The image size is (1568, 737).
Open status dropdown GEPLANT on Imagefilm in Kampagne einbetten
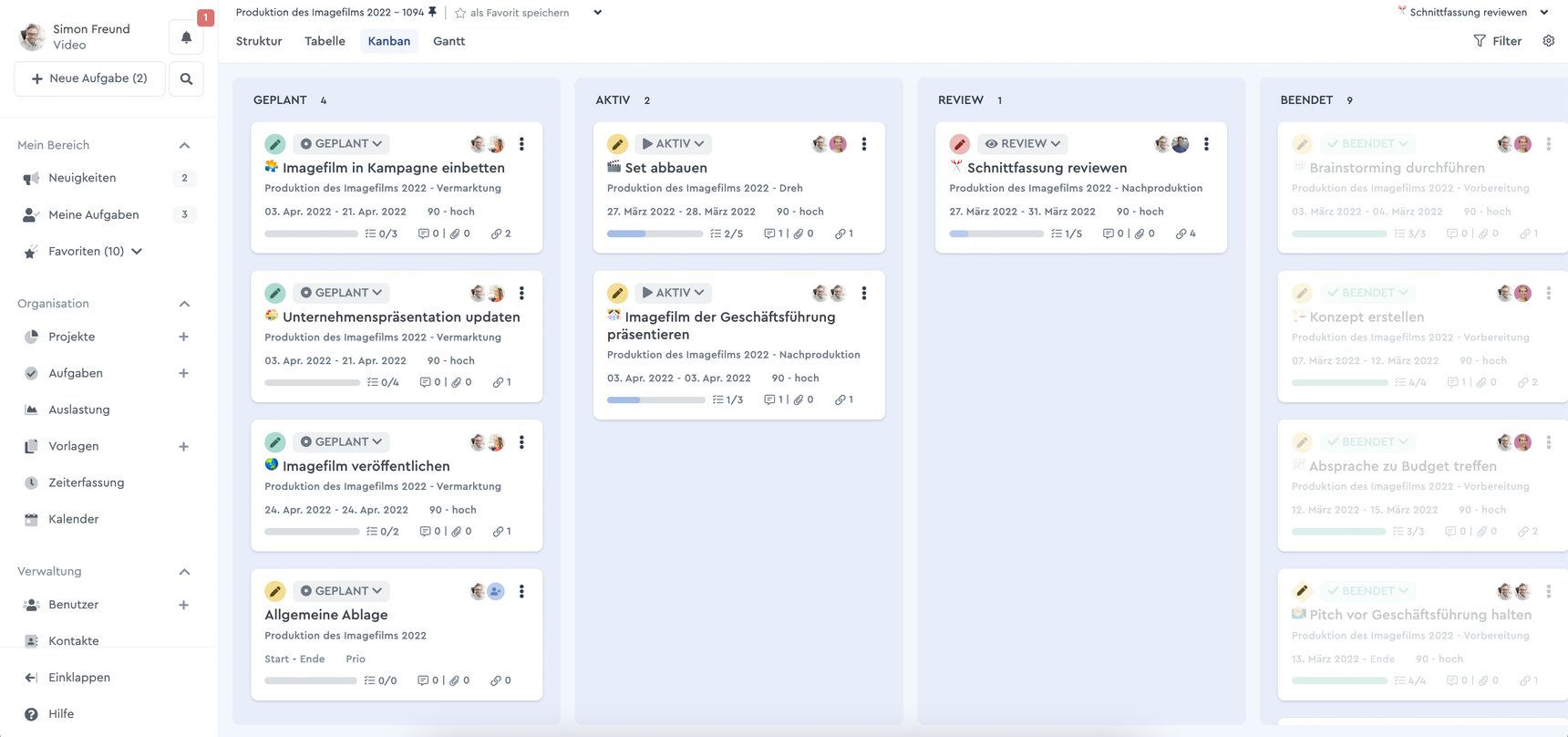[x=341, y=144]
